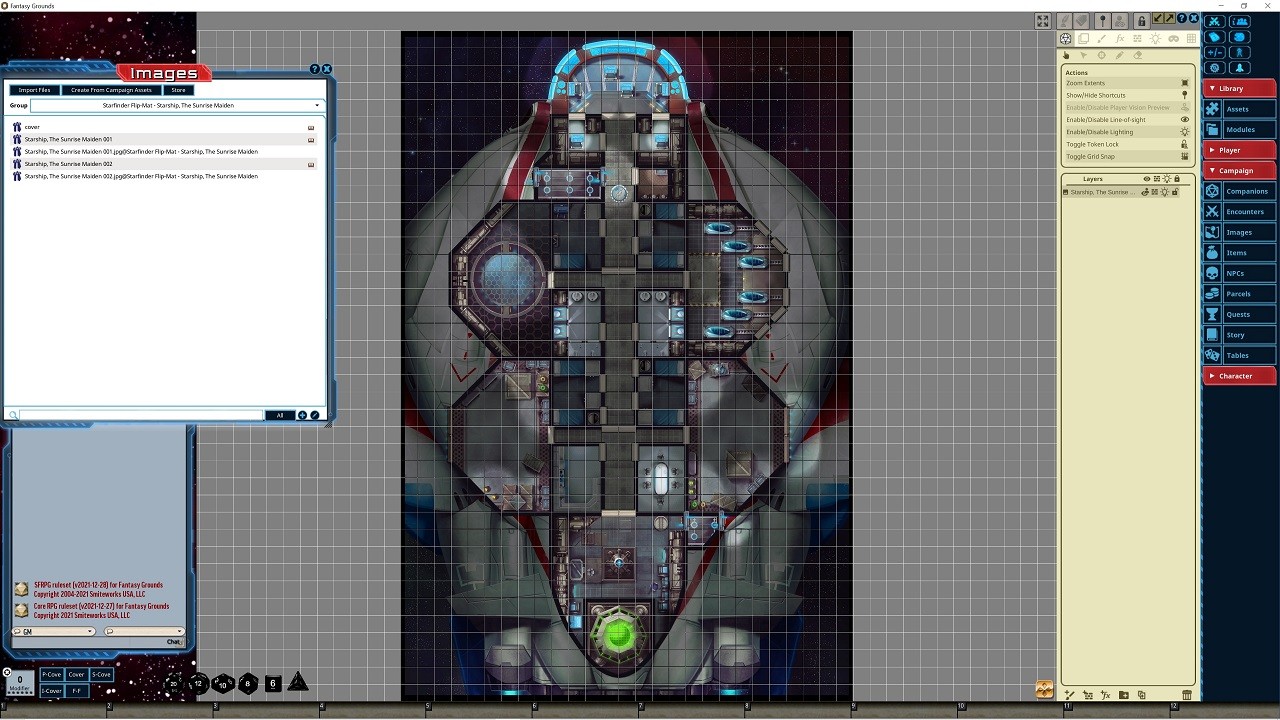The image size is (1280, 720).
Task: Select the paint brush tool in image toolbar
Action: 1102,39
